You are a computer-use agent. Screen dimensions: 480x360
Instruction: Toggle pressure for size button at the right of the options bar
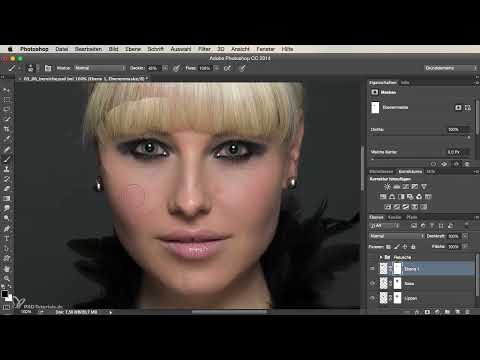243,68
